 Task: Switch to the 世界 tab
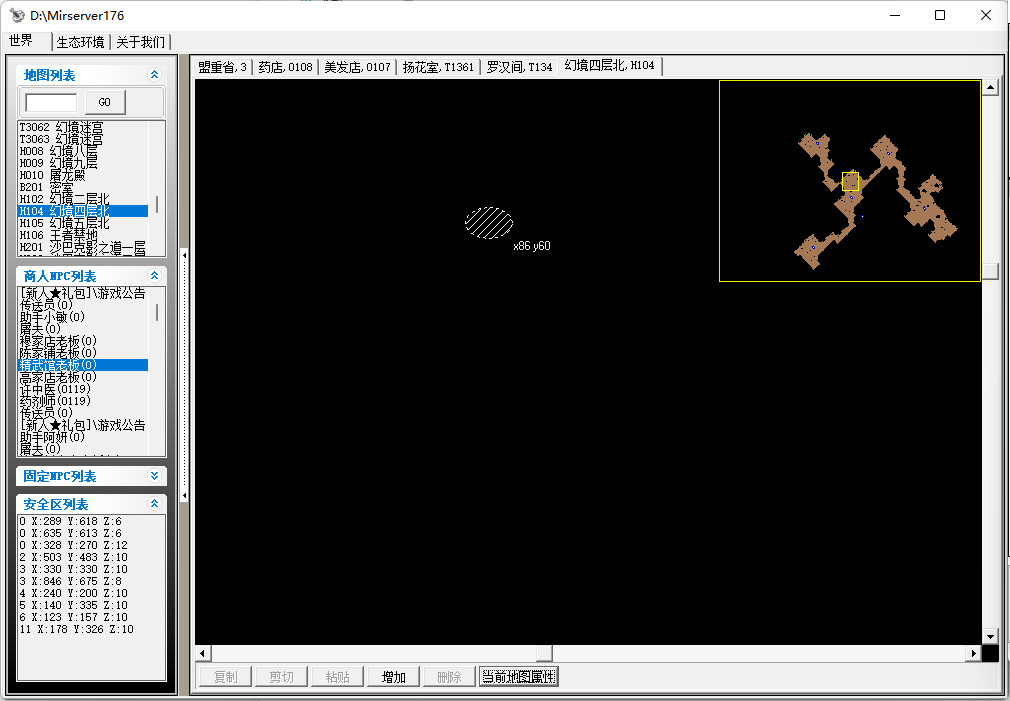pos(21,41)
